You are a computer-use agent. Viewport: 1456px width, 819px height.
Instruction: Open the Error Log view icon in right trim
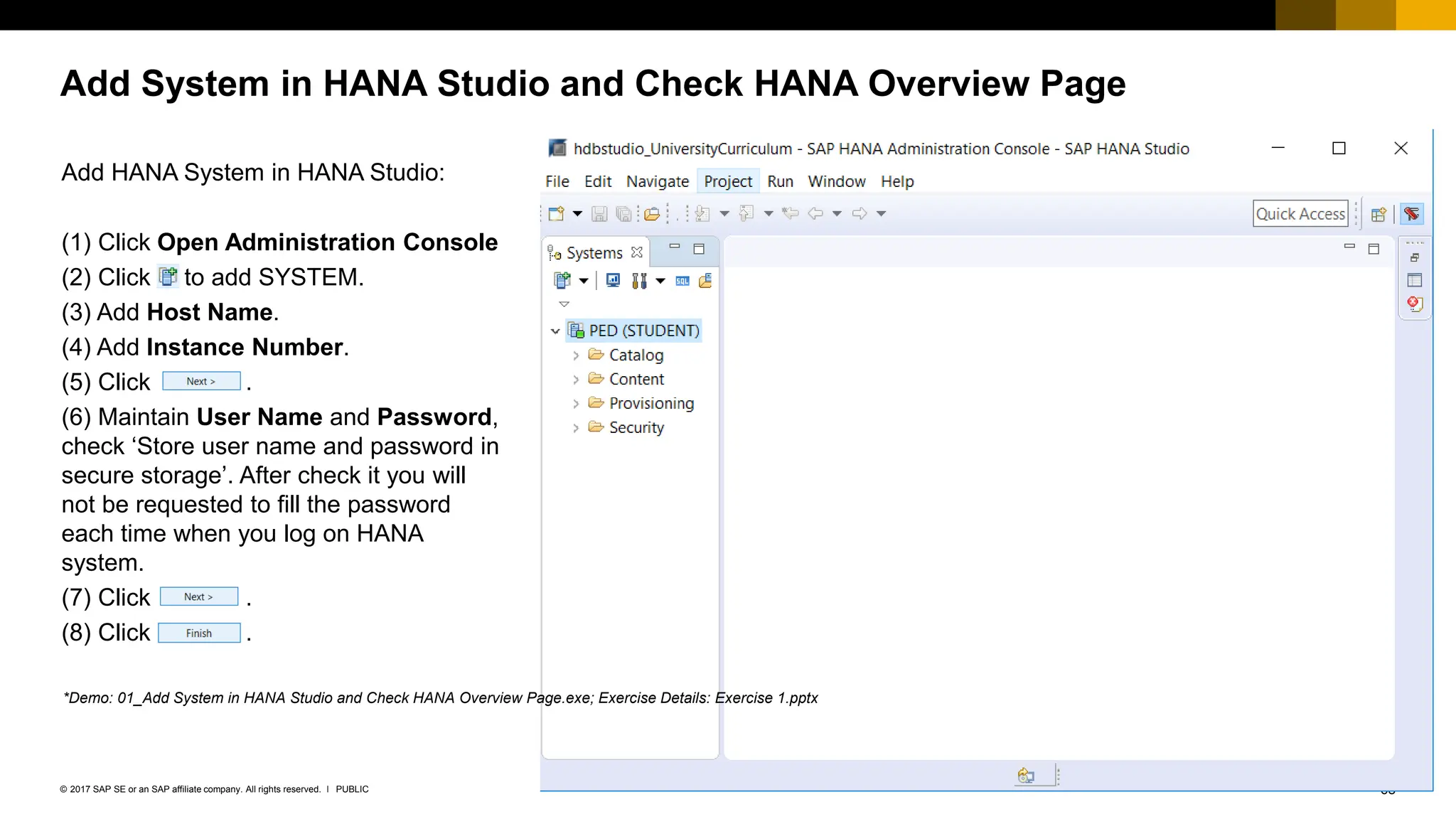point(1415,304)
